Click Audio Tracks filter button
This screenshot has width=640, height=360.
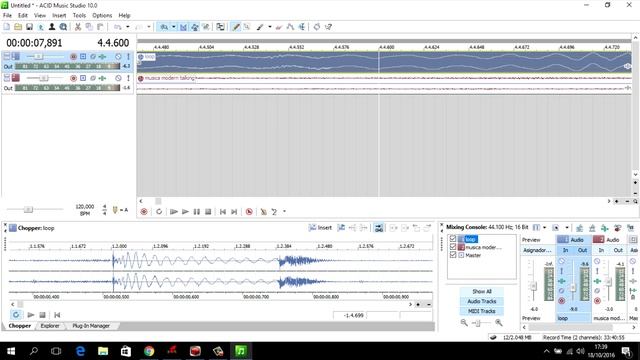point(482,301)
